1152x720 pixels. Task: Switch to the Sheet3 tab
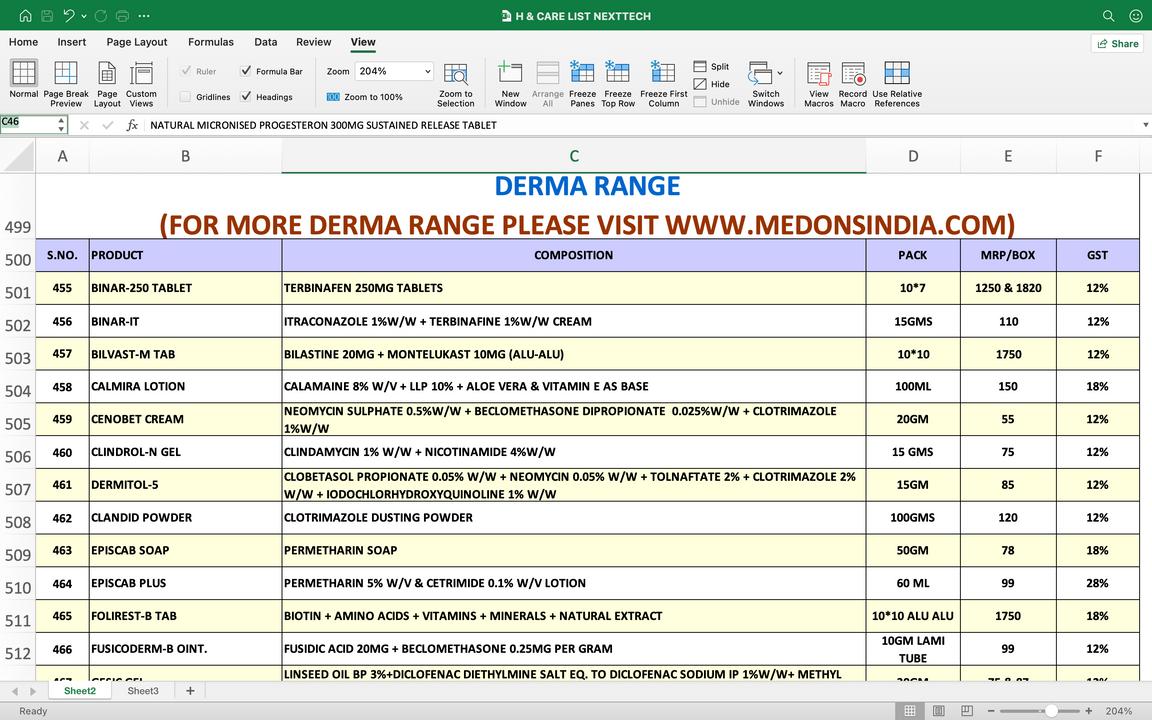pos(143,691)
